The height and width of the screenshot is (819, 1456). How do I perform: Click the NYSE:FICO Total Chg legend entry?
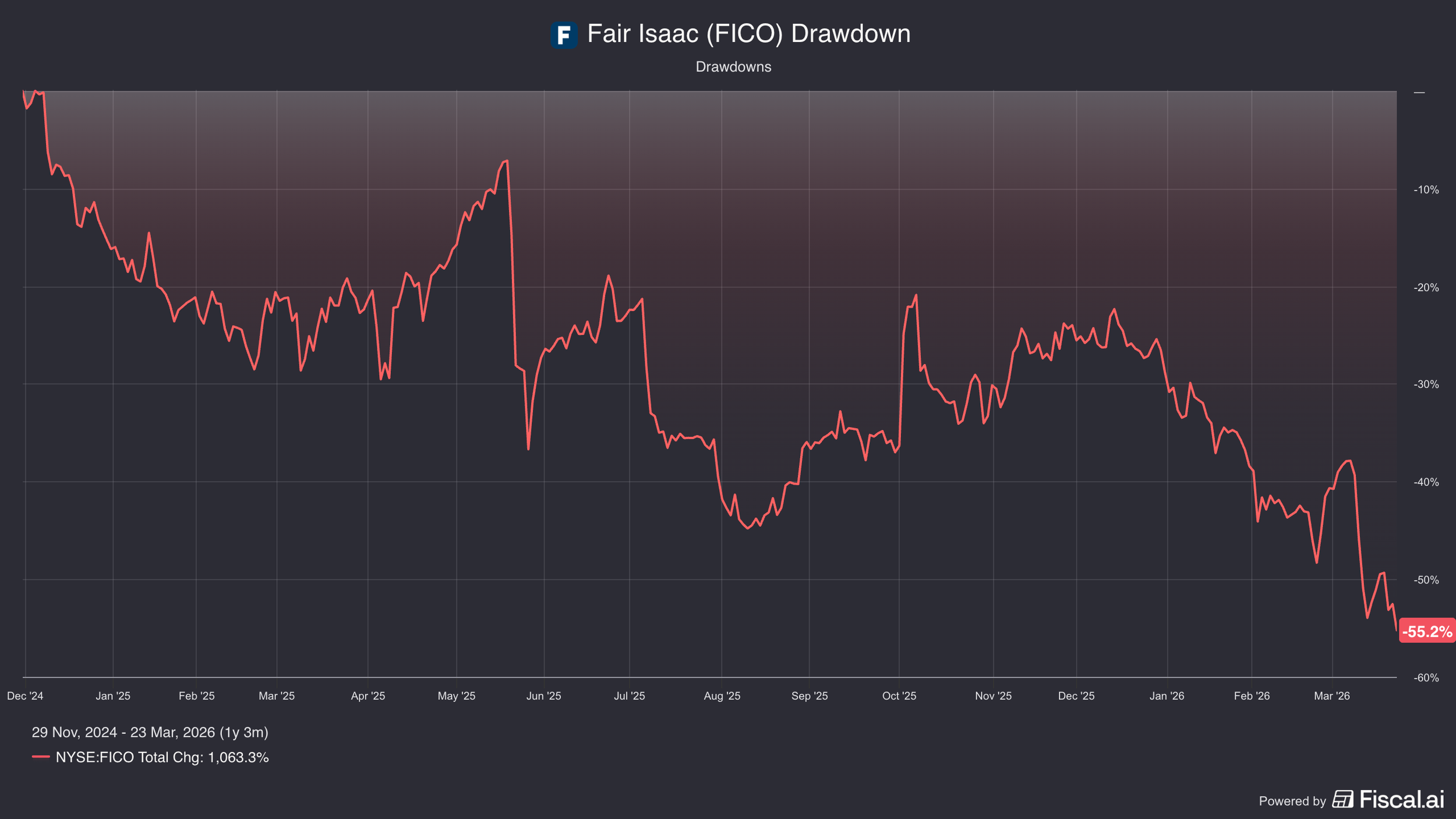[x=162, y=757]
